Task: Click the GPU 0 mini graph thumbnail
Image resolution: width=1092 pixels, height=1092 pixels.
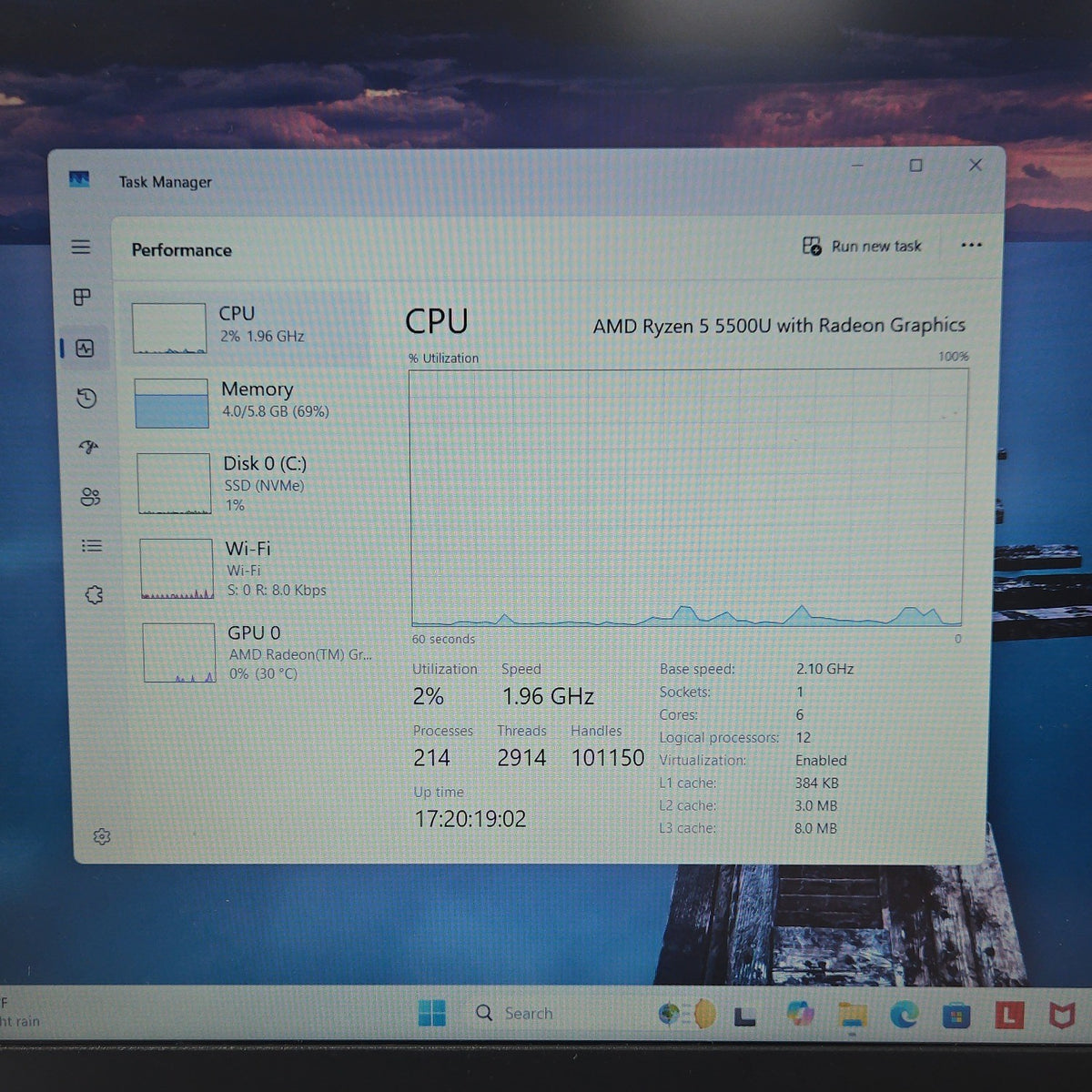Action: (179, 652)
